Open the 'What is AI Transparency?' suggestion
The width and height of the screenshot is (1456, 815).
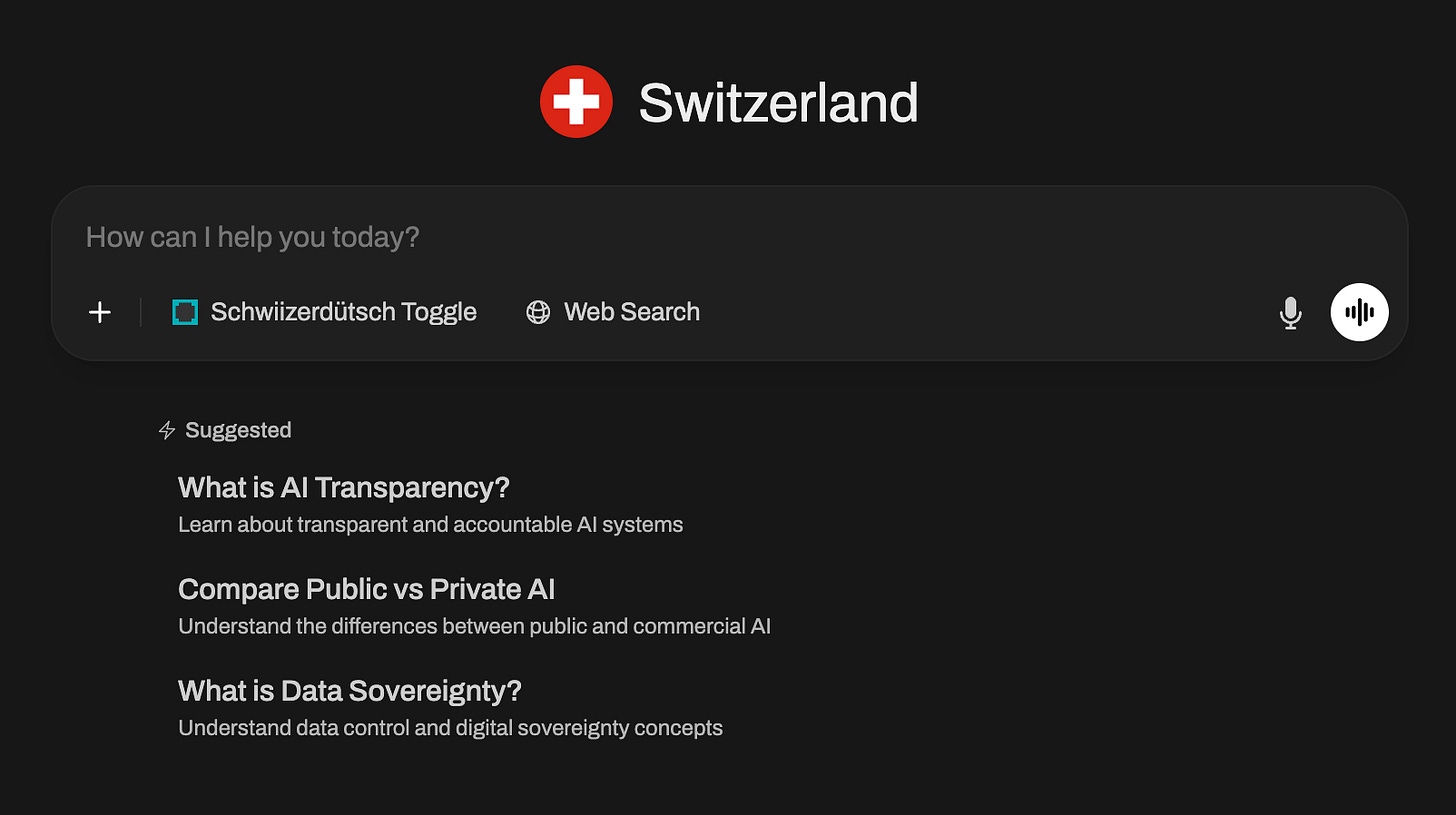(x=344, y=487)
